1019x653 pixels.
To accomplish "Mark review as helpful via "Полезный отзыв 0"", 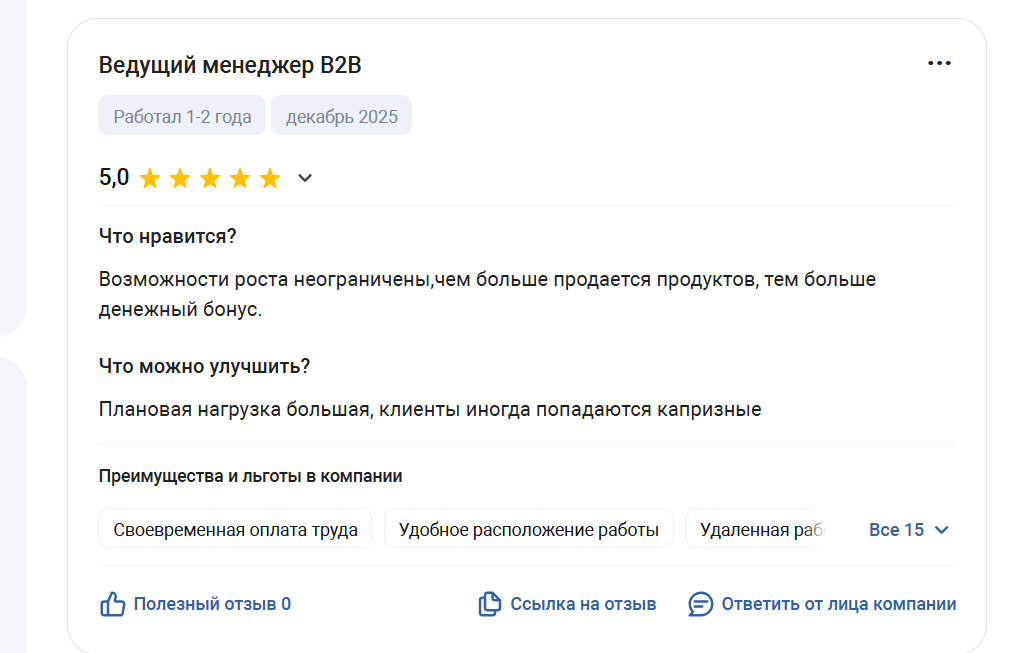I will click(x=212, y=604).
